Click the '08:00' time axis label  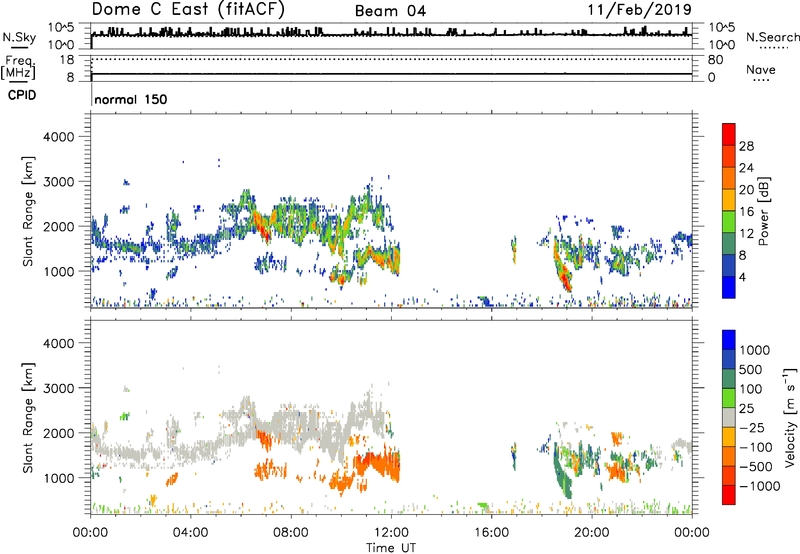click(x=291, y=533)
